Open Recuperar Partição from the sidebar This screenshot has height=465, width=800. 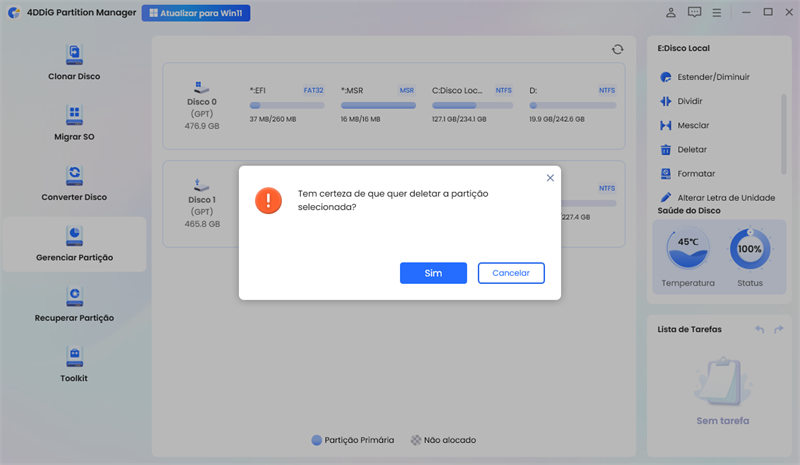[x=74, y=297]
